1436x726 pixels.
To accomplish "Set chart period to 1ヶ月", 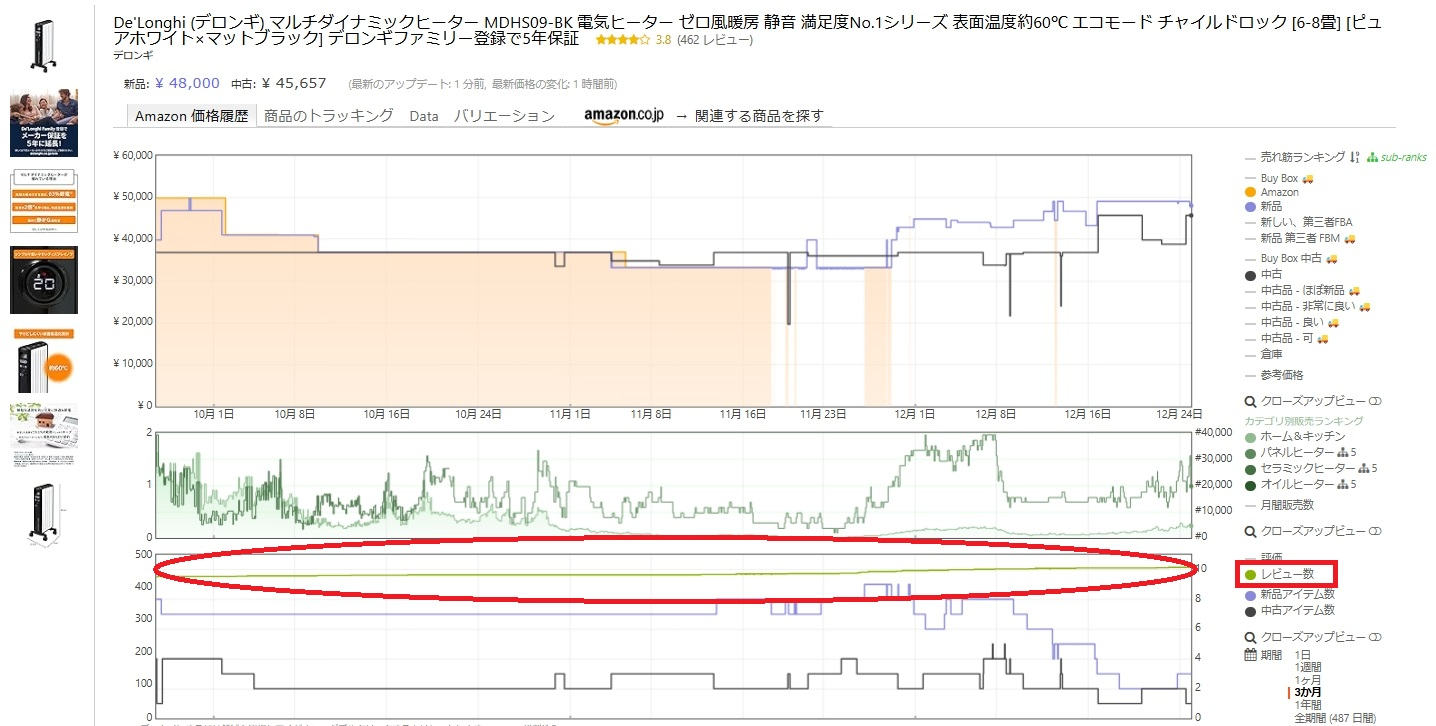I will coord(1308,680).
